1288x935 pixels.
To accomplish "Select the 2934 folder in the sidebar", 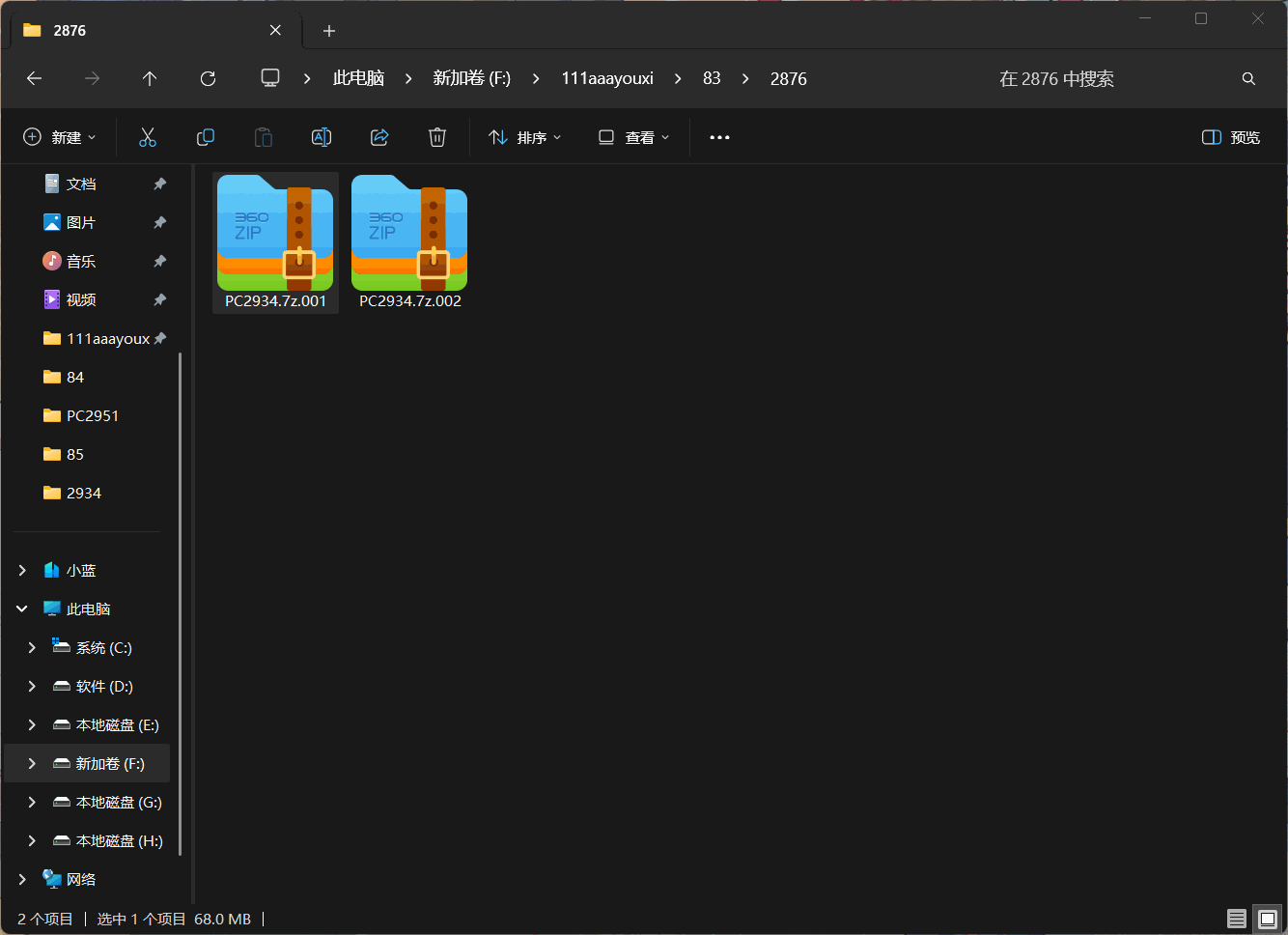I will coord(83,493).
